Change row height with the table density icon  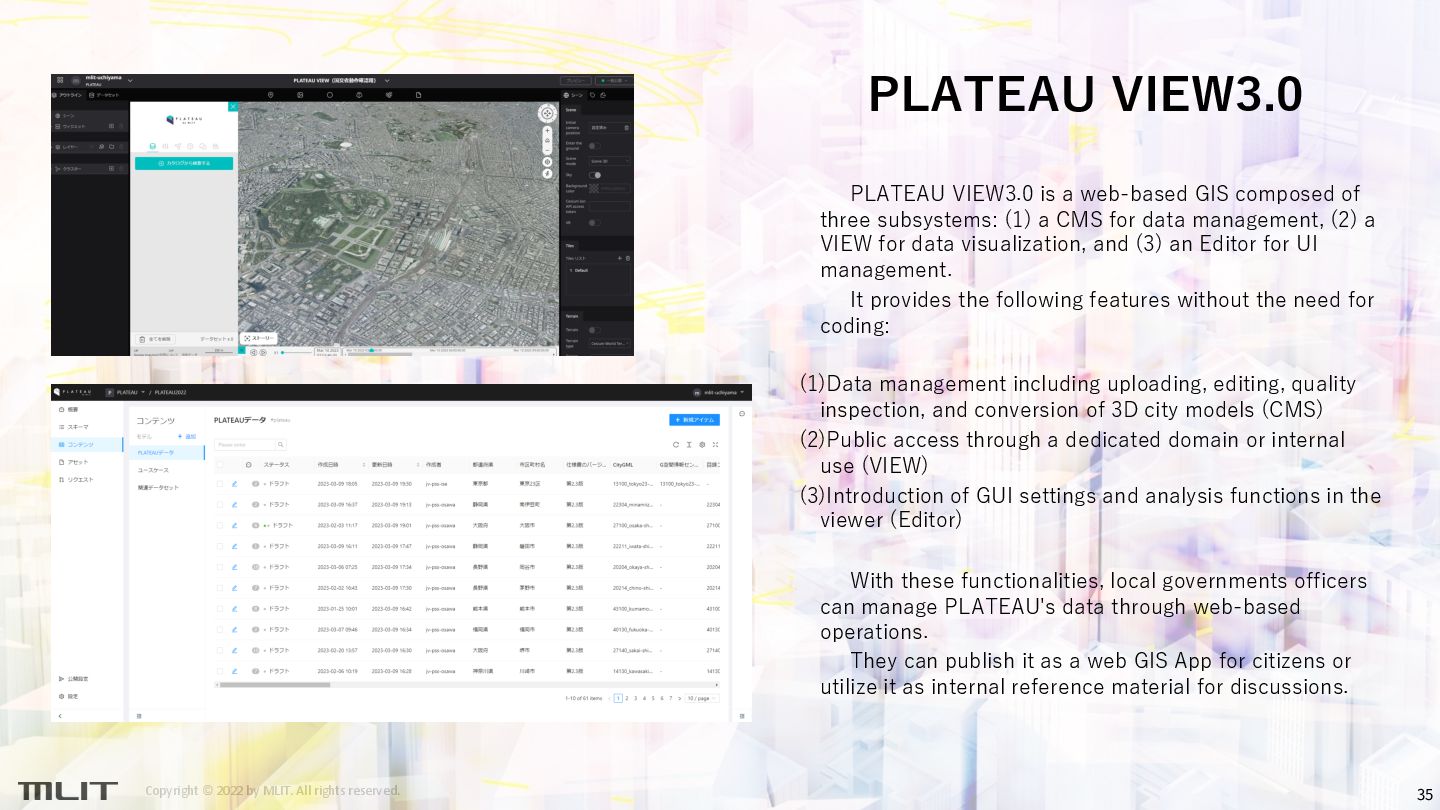click(689, 445)
